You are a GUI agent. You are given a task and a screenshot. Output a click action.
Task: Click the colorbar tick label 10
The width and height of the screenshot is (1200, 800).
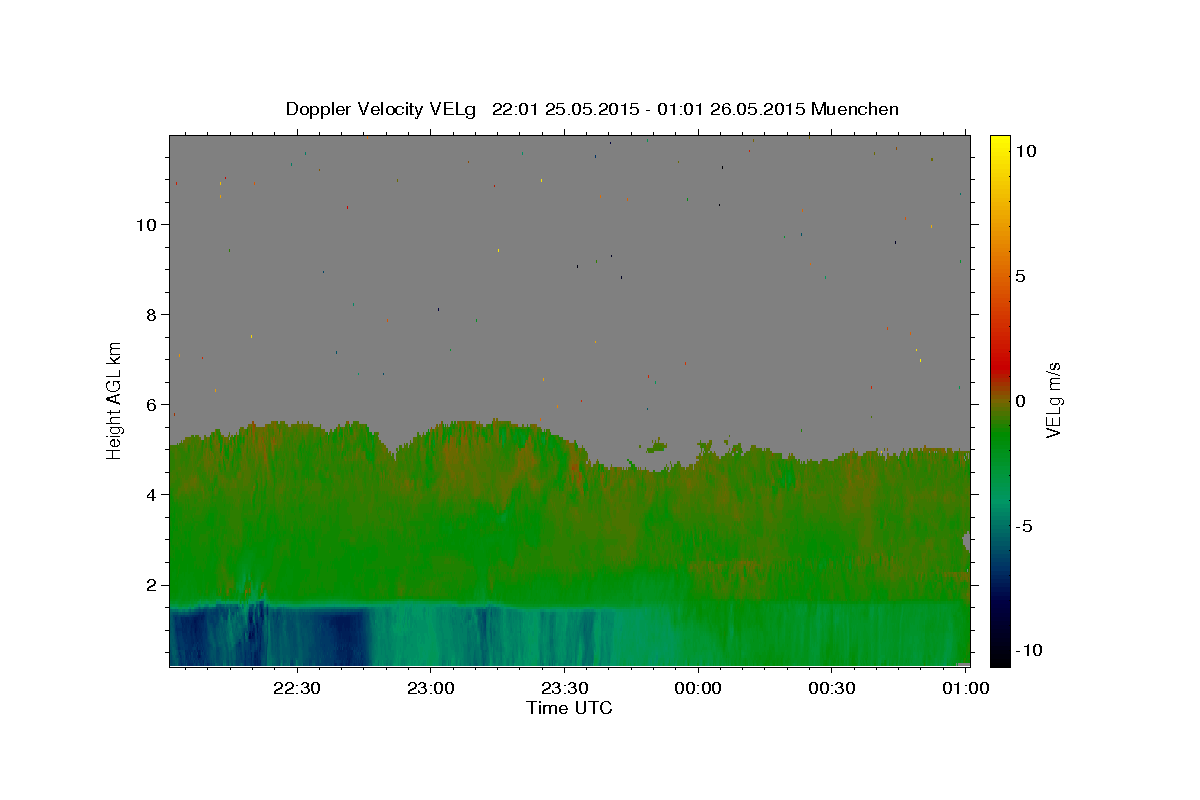tap(1025, 151)
